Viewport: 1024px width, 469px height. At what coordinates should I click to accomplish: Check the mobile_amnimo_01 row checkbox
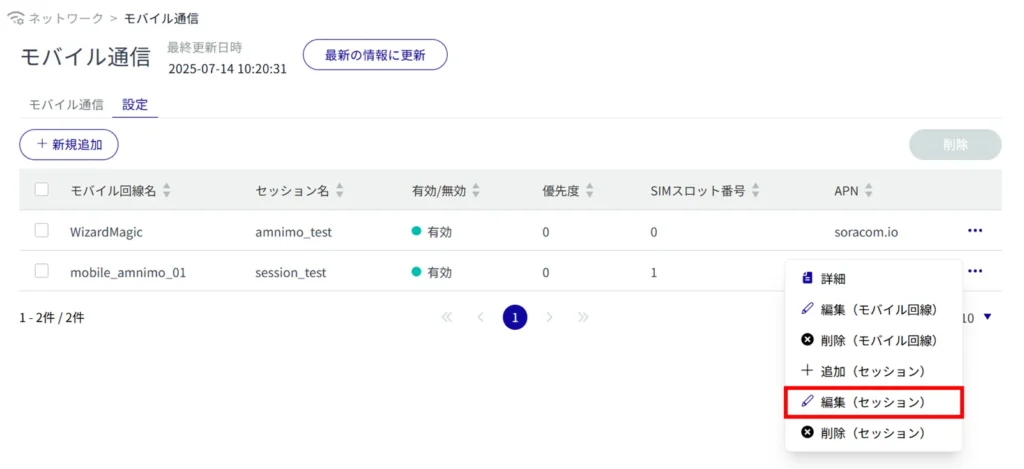tap(42, 271)
